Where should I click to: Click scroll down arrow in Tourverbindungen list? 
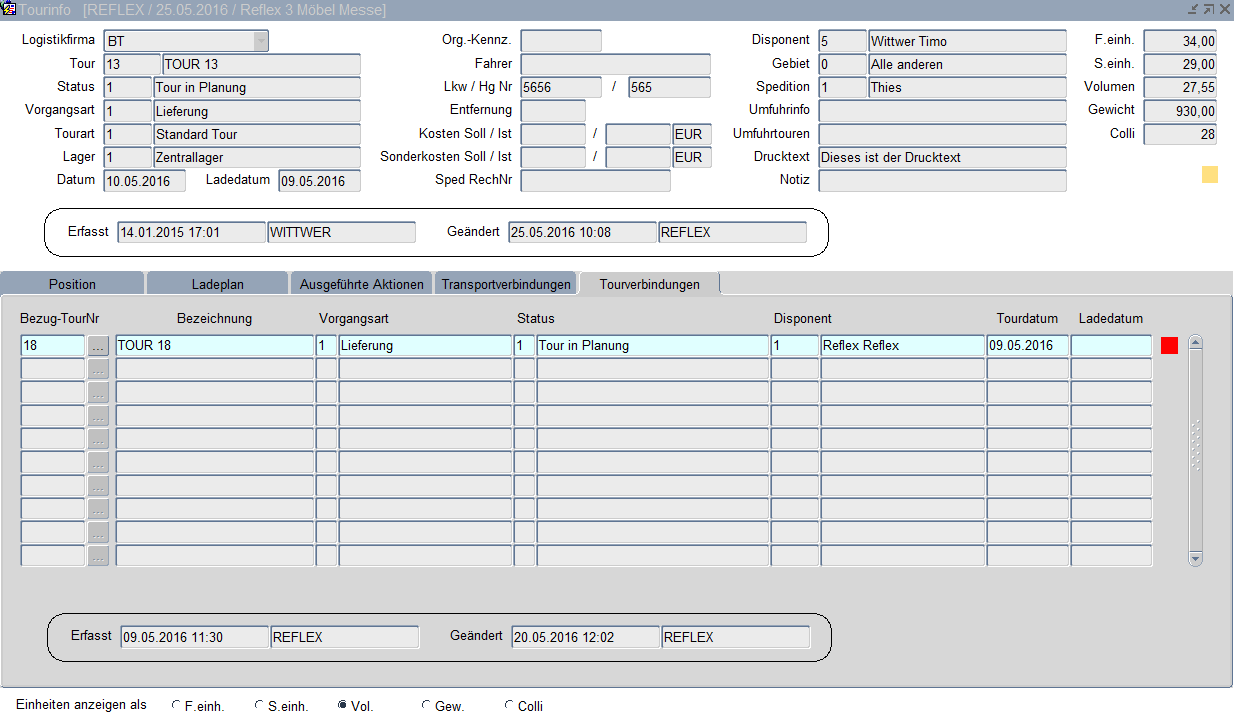pyautogui.click(x=1195, y=559)
